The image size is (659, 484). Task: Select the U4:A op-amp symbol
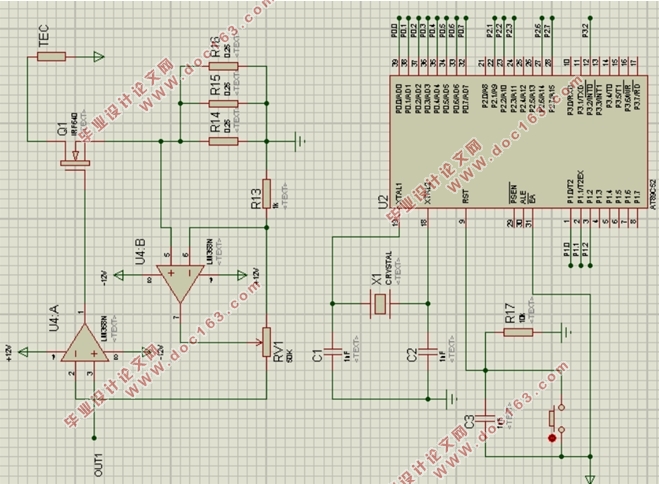point(84,350)
